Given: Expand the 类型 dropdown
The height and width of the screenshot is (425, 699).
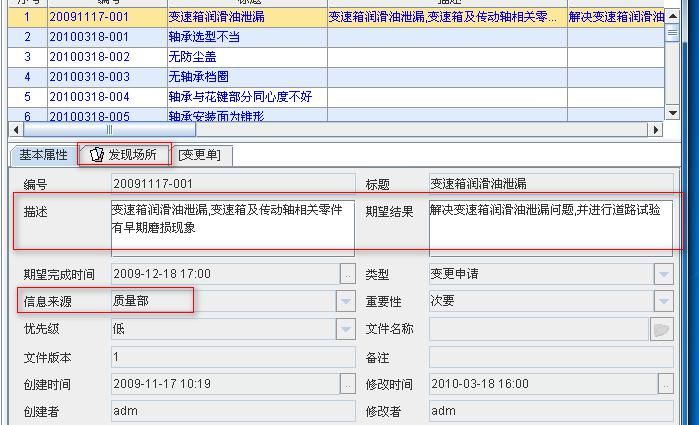Looking at the screenshot, I should 664,274.
